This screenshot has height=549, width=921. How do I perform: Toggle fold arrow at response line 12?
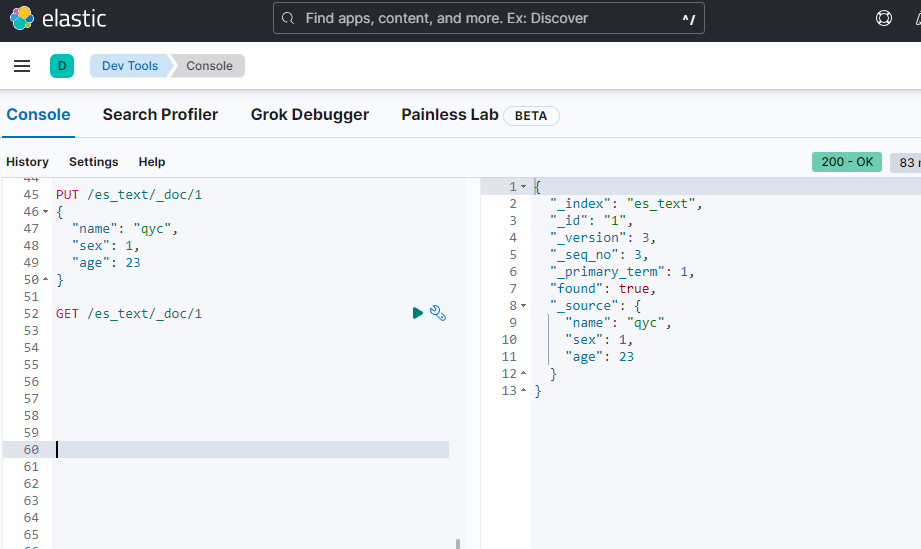pos(524,374)
